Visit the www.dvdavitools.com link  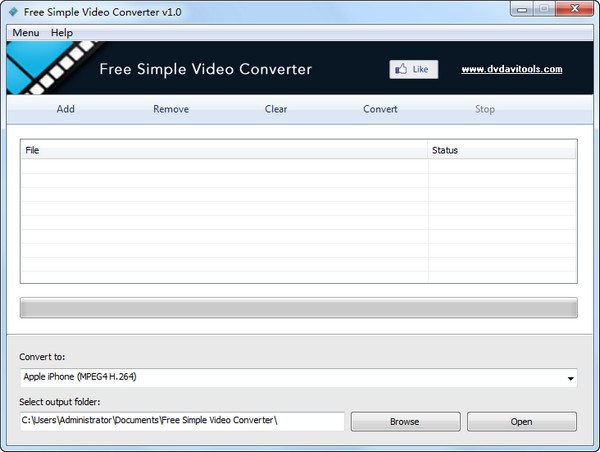pyautogui.click(x=511, y=69)
